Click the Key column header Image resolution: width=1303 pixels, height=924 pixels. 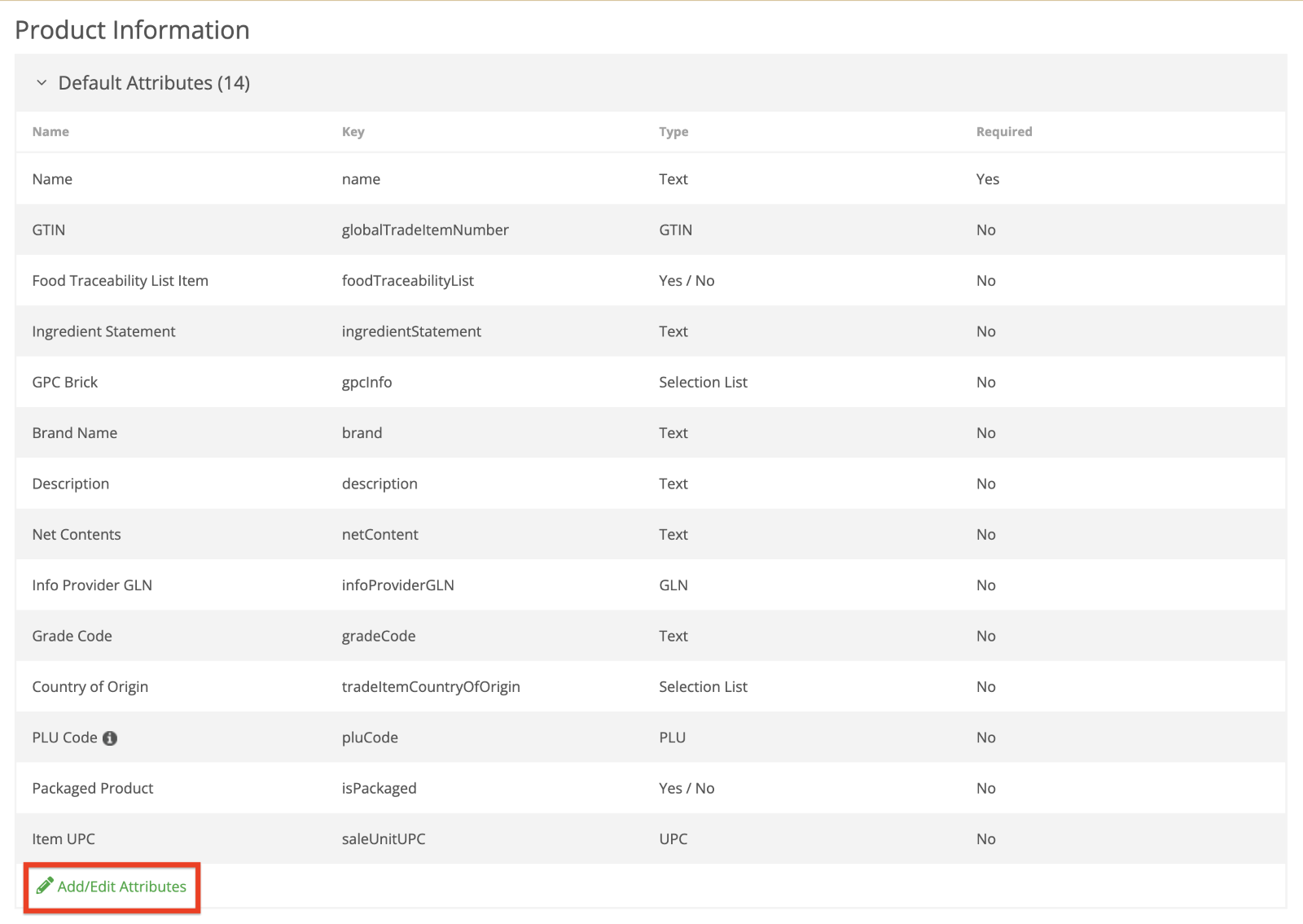pos(353,132)
